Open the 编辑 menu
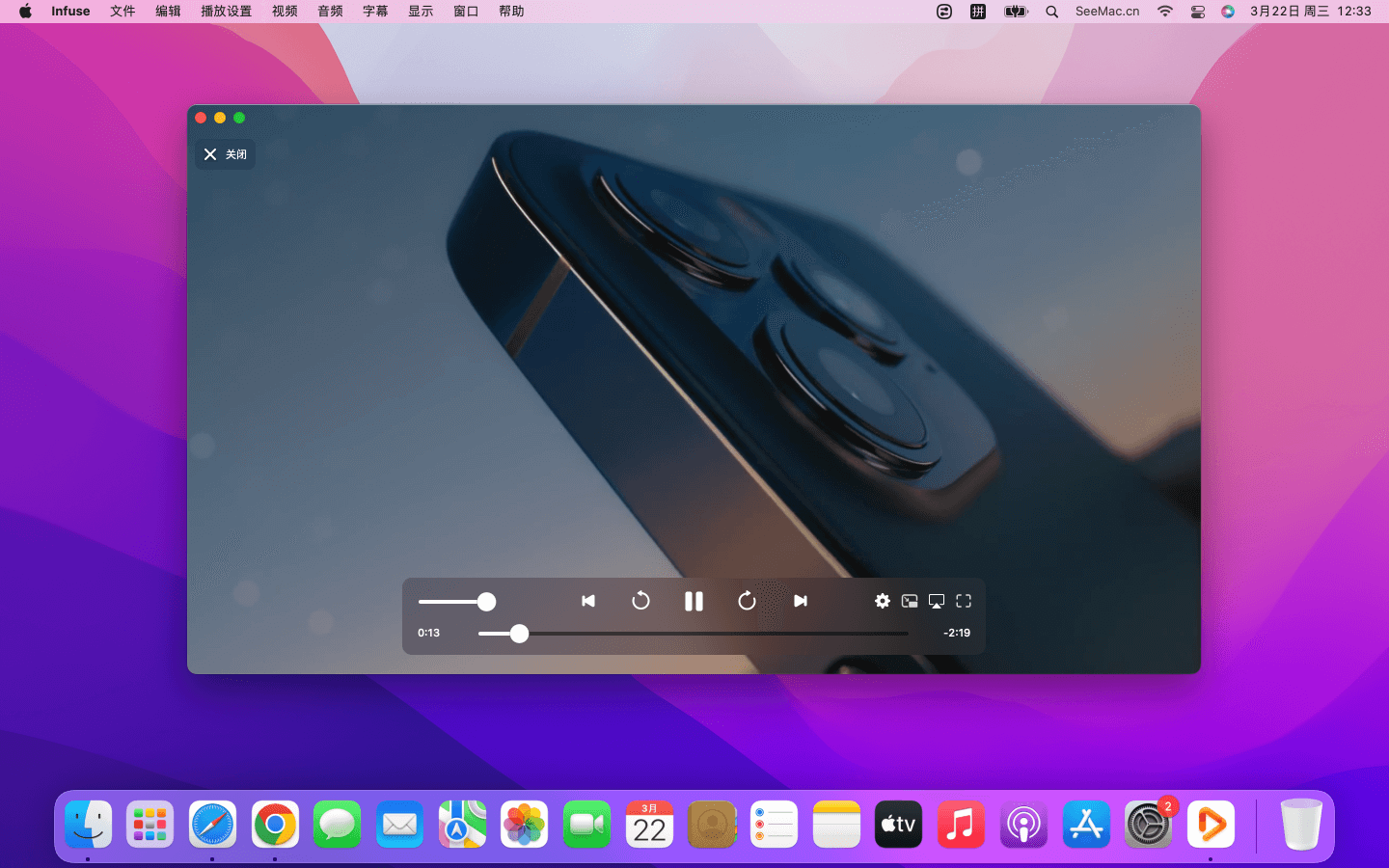The height and width of the screenshot is (868, 1389). (168, 12)
